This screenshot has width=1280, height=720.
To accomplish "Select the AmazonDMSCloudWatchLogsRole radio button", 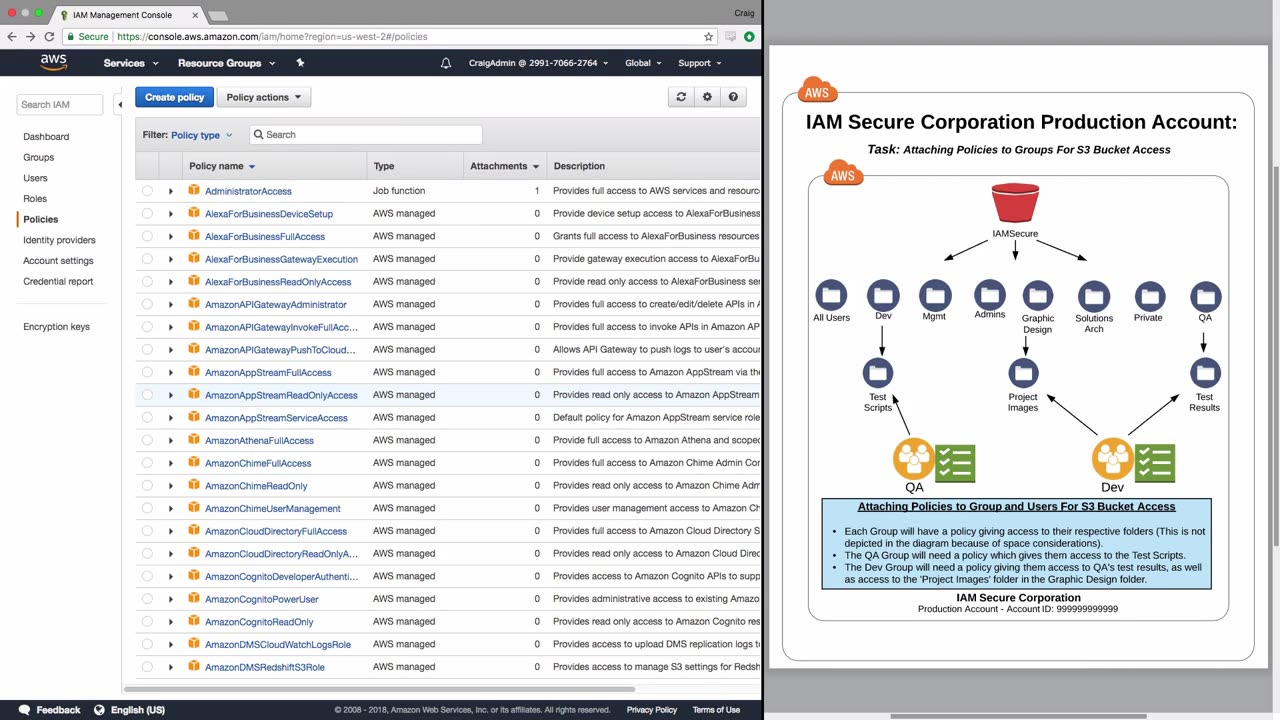I will [147, 645].
